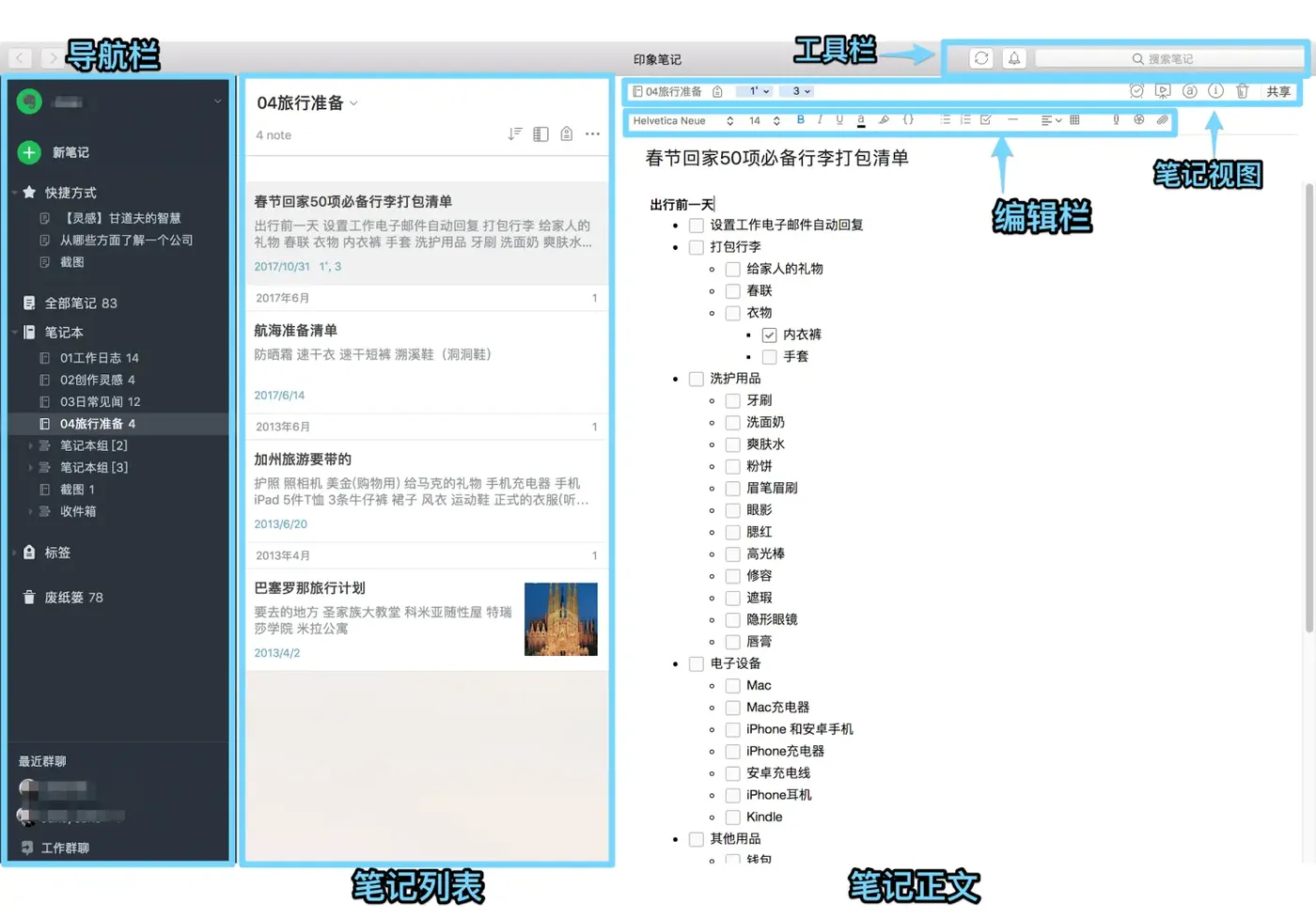The height and width of the screenshot is (919, 1316).
Task: Record audio with the microphone icon
Action: point(1116,119)
